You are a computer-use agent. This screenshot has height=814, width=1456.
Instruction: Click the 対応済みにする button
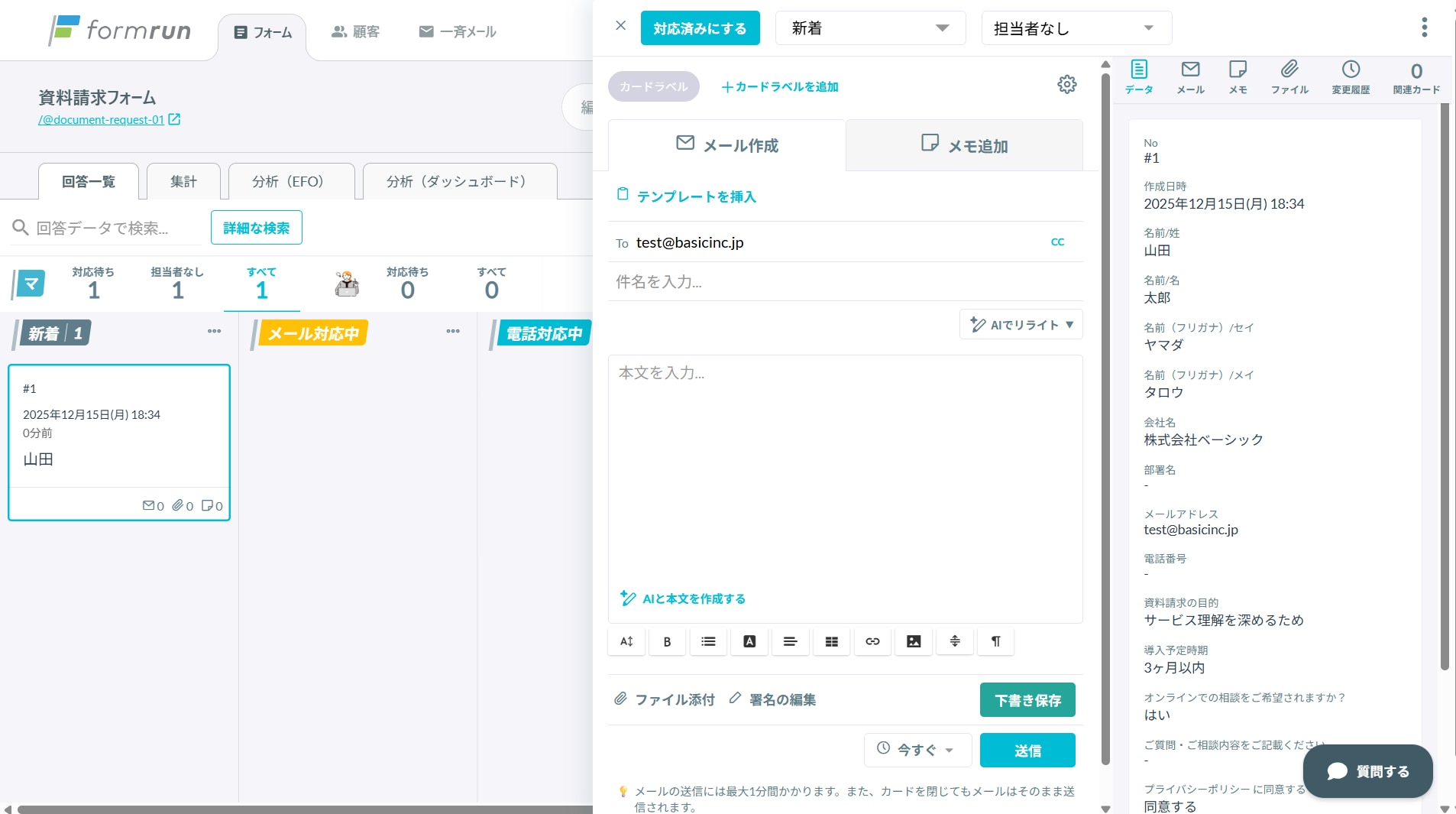pos(700,28)
